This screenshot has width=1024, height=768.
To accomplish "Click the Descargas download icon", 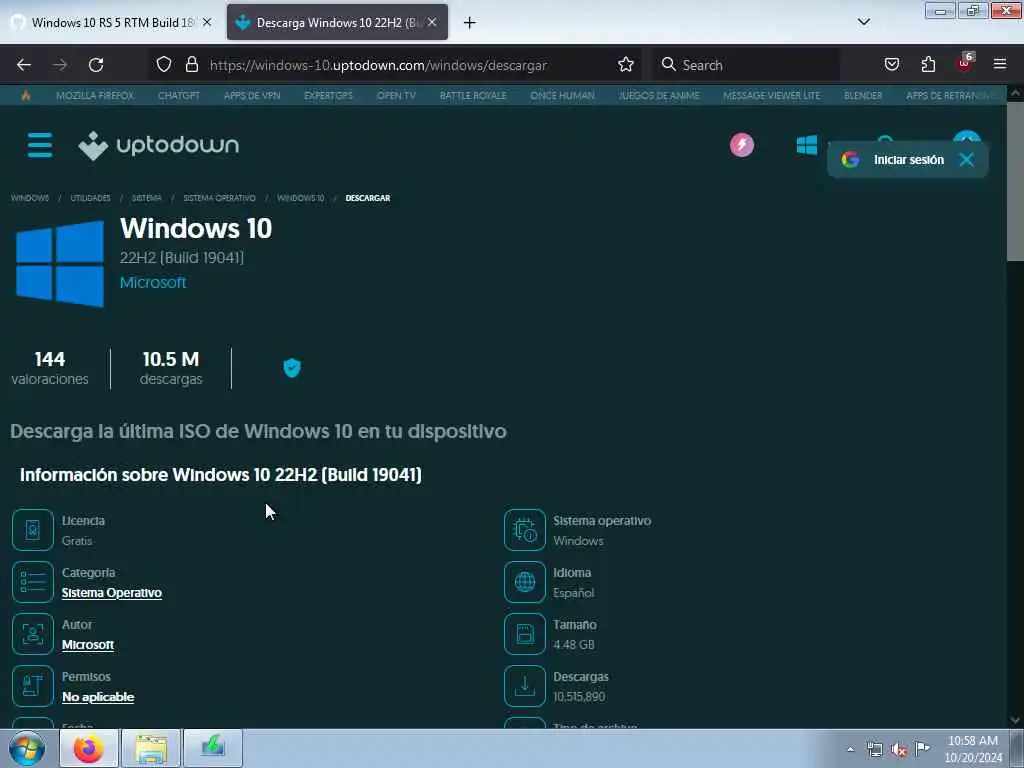I will coord(524,686).
